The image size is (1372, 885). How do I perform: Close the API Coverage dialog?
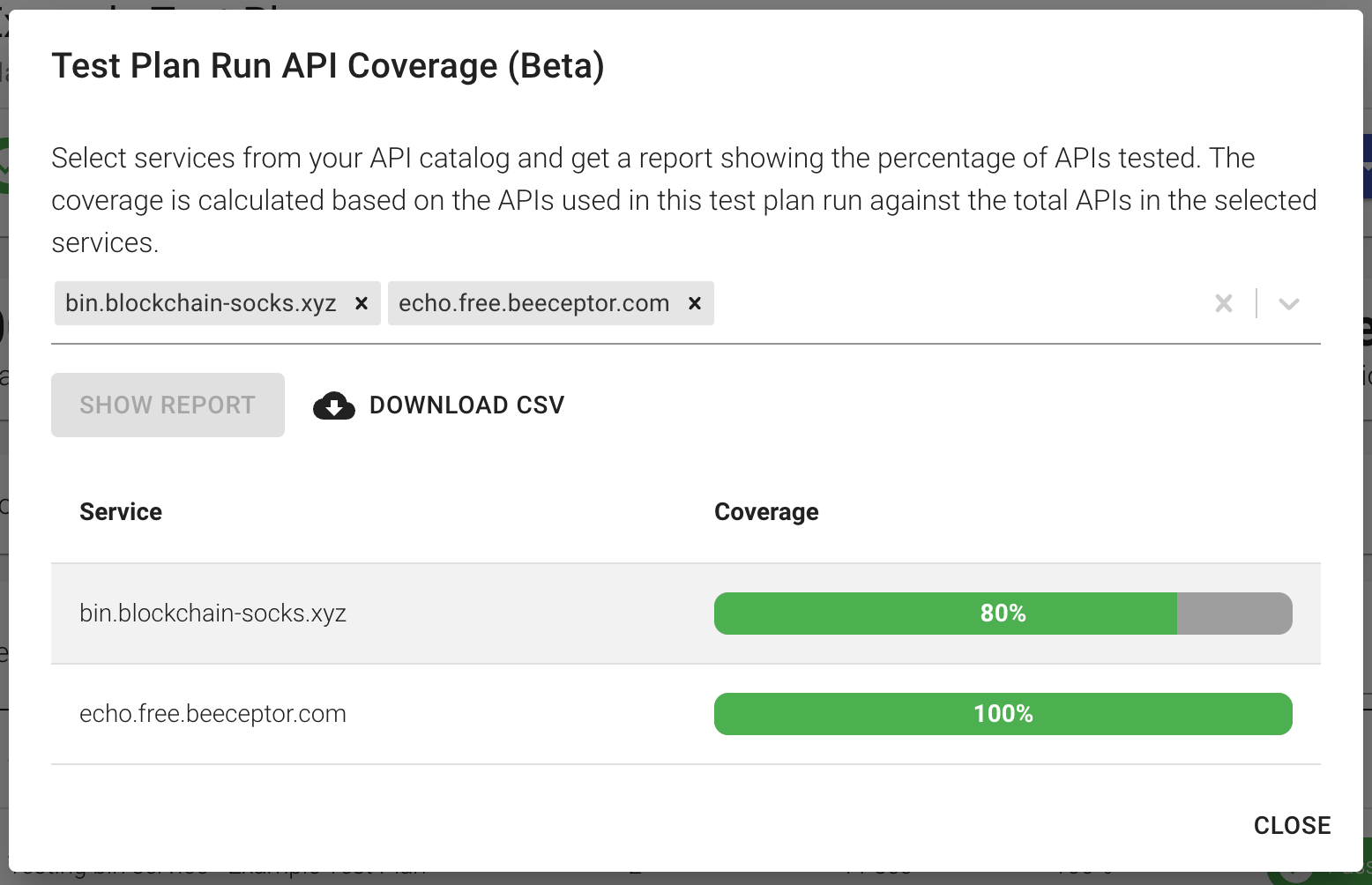click(1292, 825)
